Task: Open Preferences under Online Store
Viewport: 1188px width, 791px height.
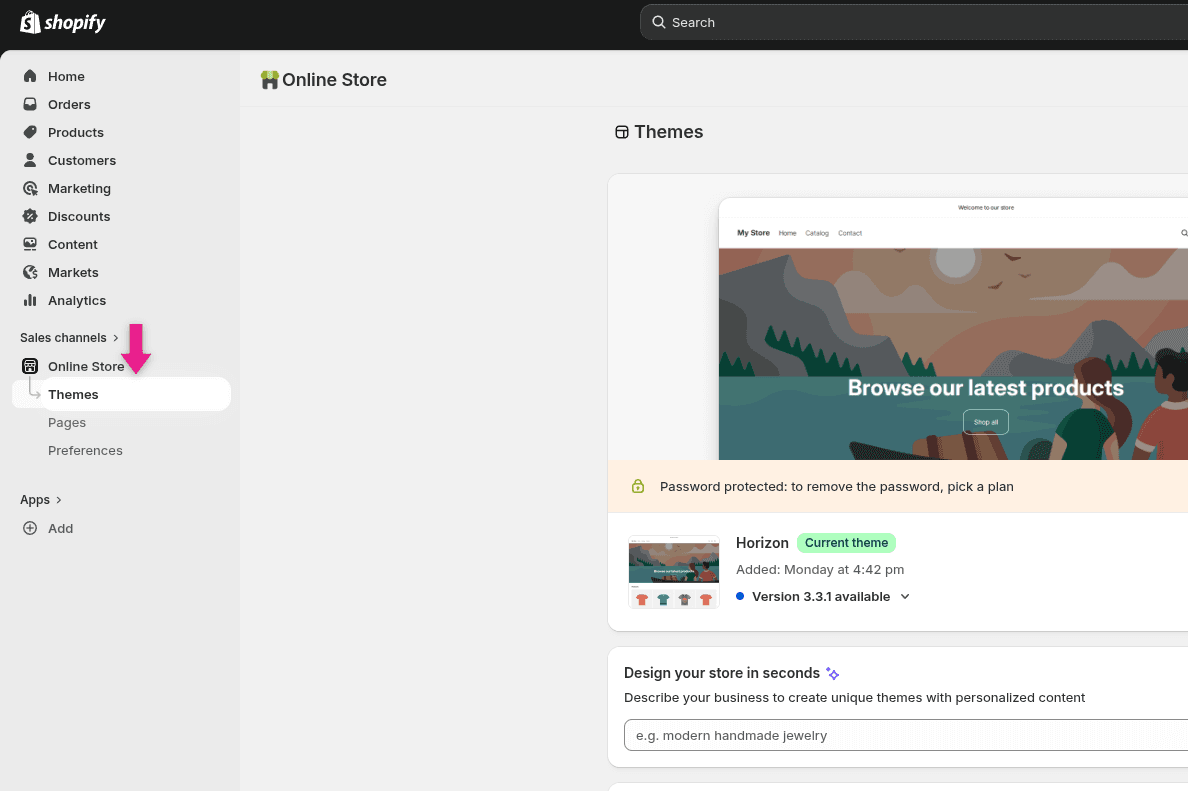Action: [85, 450]
